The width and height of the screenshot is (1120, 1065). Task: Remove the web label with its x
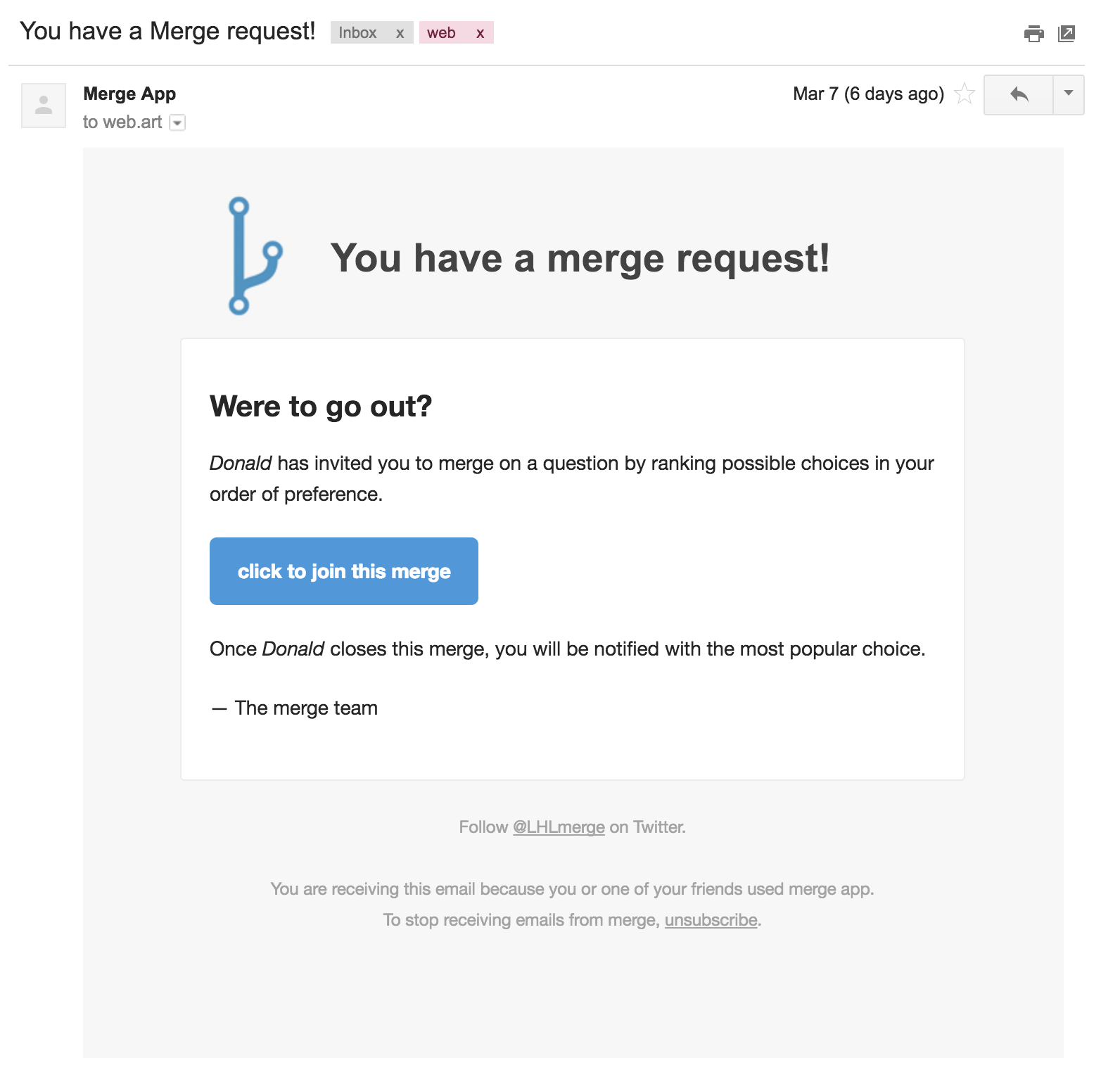[x=480, y=33]
